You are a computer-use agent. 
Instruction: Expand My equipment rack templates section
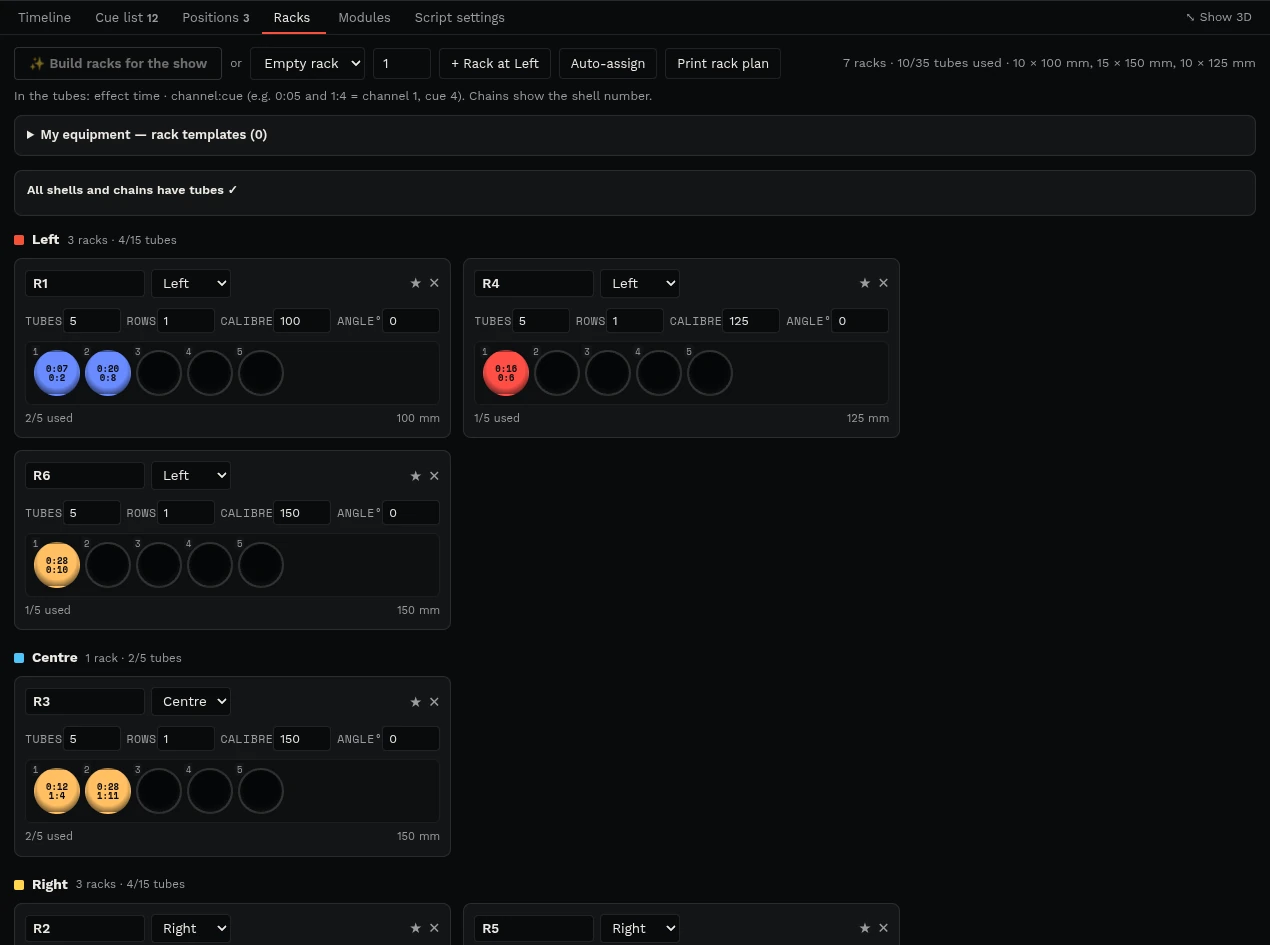146,134
